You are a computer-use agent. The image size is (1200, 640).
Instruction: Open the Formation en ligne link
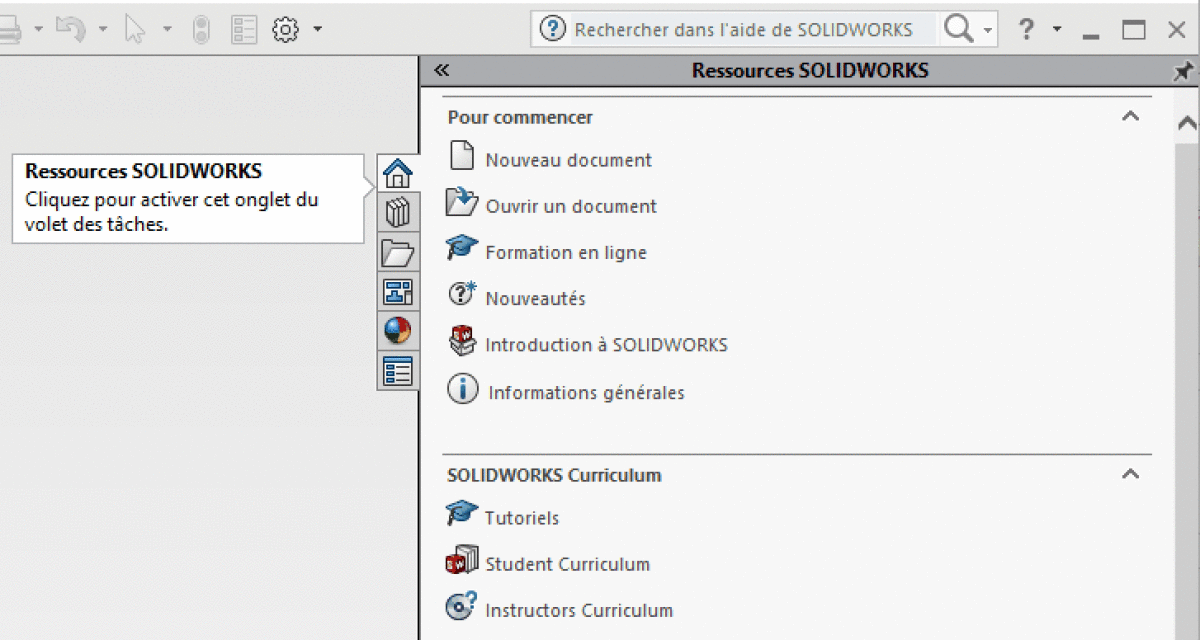566,253
